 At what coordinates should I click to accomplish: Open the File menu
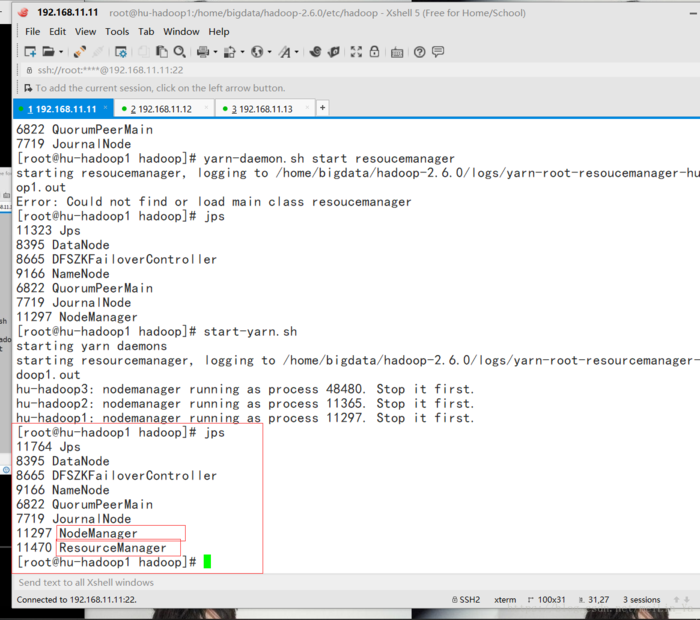tap(32, 32)
